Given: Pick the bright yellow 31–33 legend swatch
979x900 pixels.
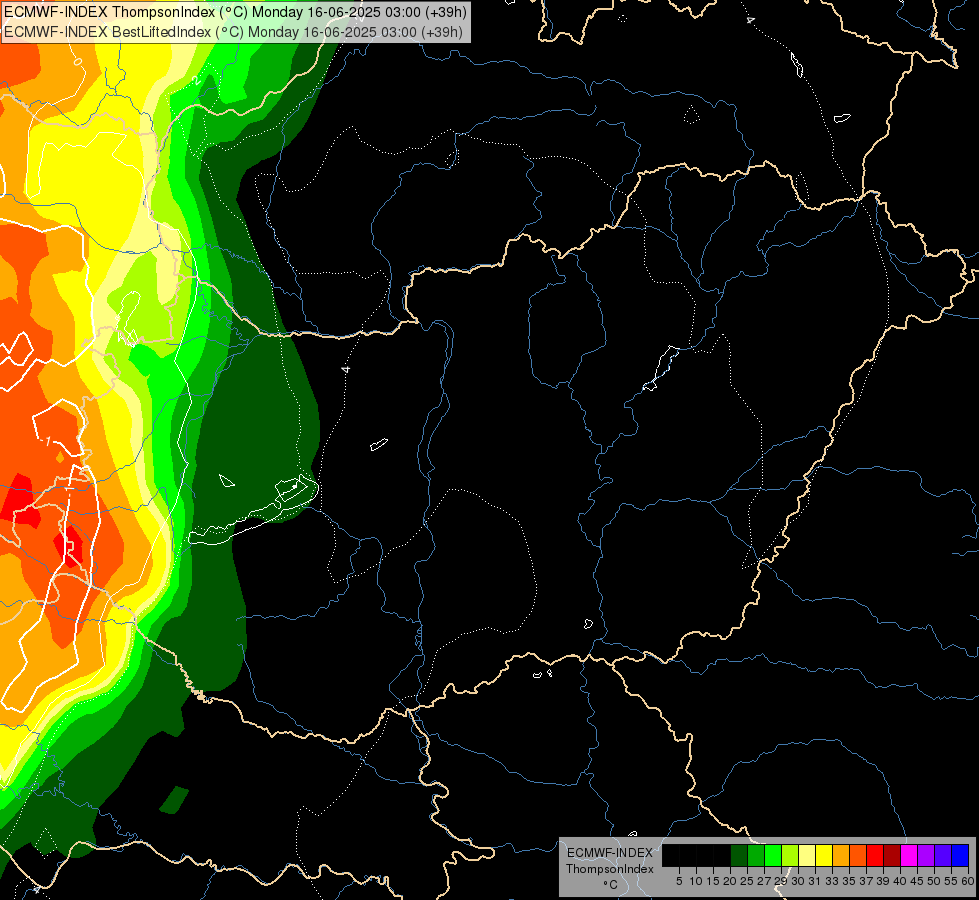Looking at the screenshot, I should point(824,856).
